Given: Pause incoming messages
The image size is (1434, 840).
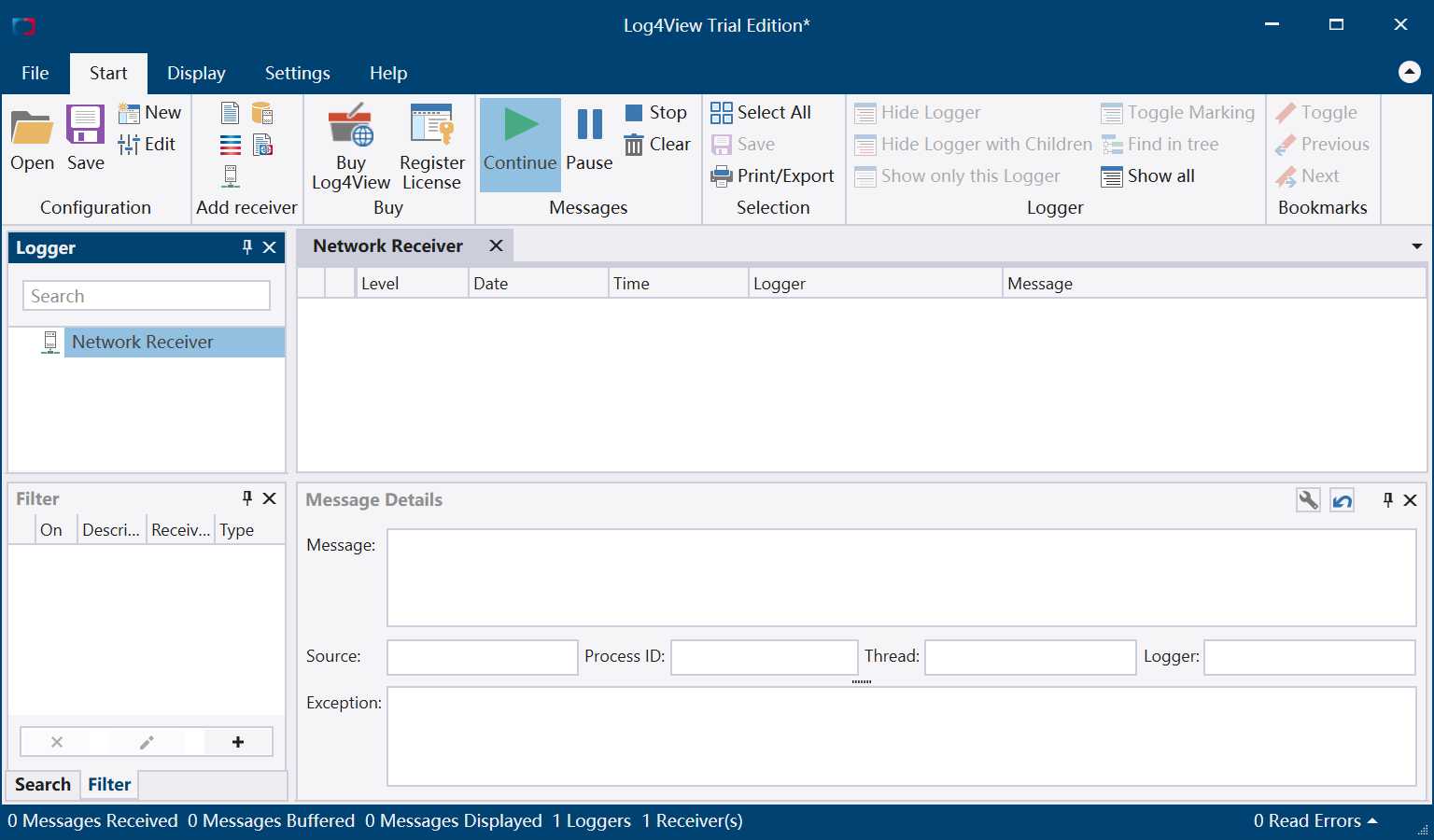Looking at the screenshot, I should tap(589, 138).
